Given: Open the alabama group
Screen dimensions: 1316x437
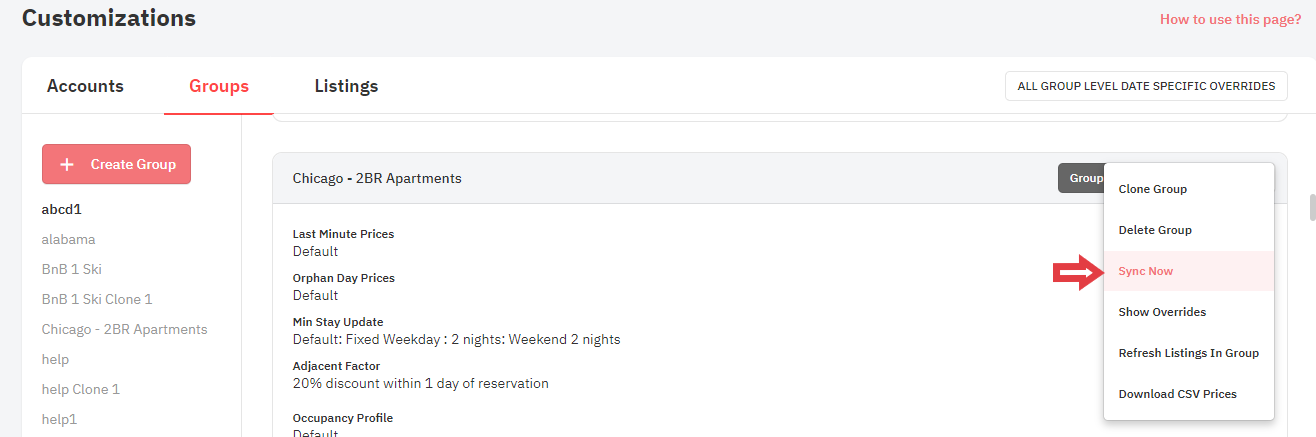Looking at the screenshot, I should point(68,239).
